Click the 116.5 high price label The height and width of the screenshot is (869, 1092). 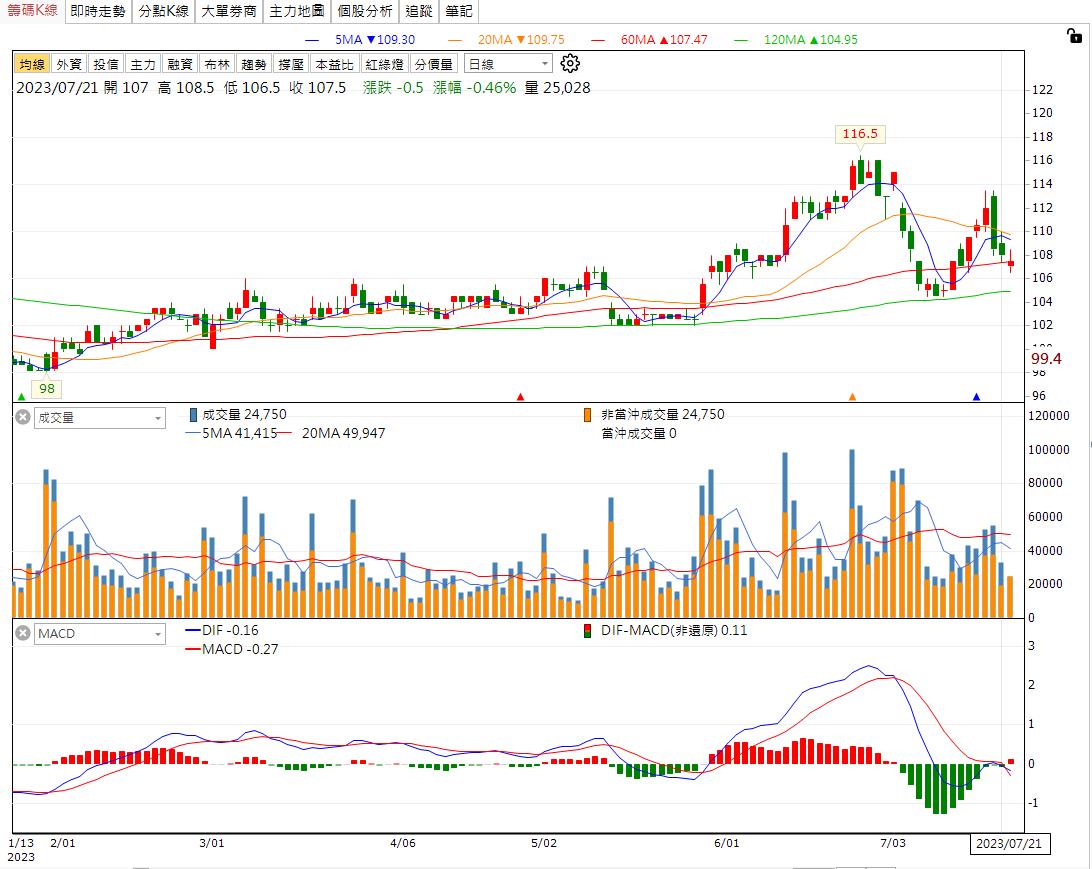coord(860,133)
